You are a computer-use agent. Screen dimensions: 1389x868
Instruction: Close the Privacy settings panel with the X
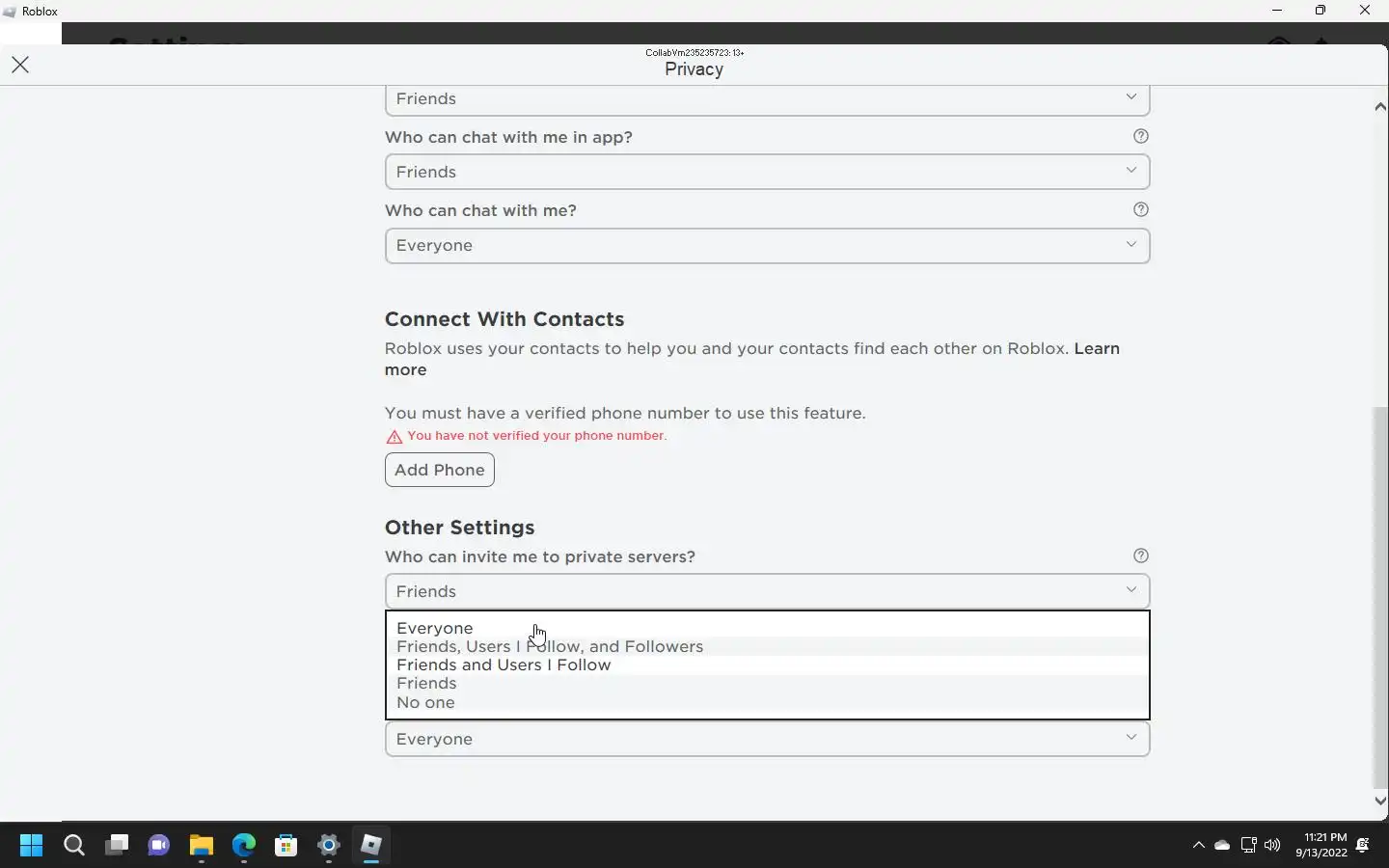coord(20,65)
